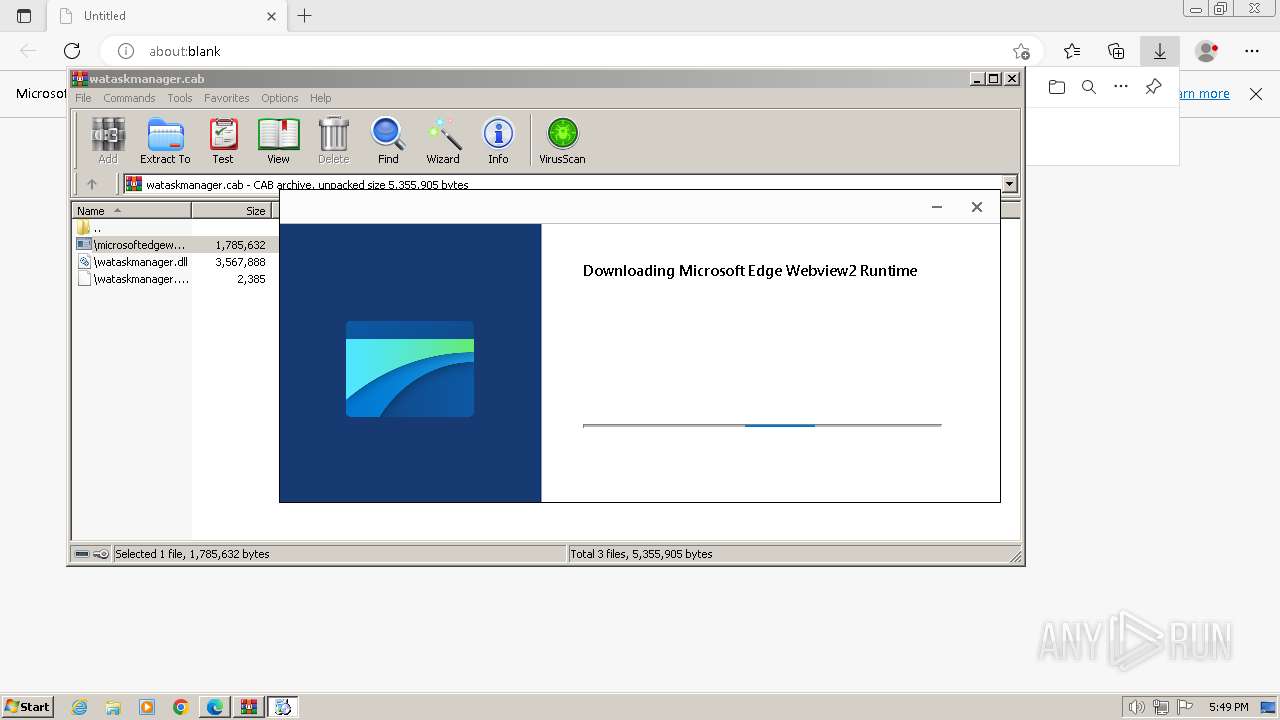
Task: Launch Chrome from taskbar
Action: coord(181,707)
